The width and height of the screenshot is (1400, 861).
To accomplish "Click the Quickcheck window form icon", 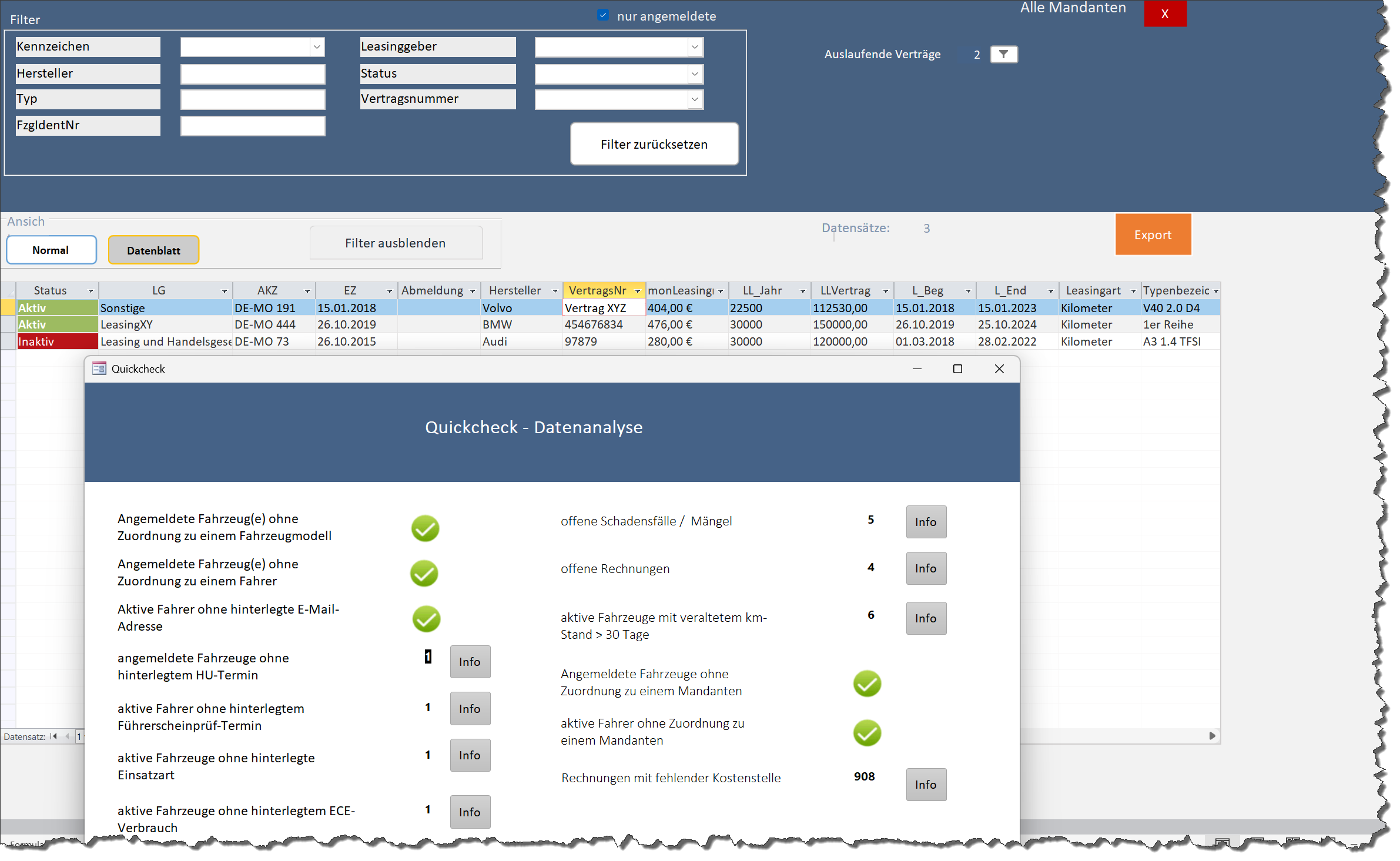I will pos(99,368).
